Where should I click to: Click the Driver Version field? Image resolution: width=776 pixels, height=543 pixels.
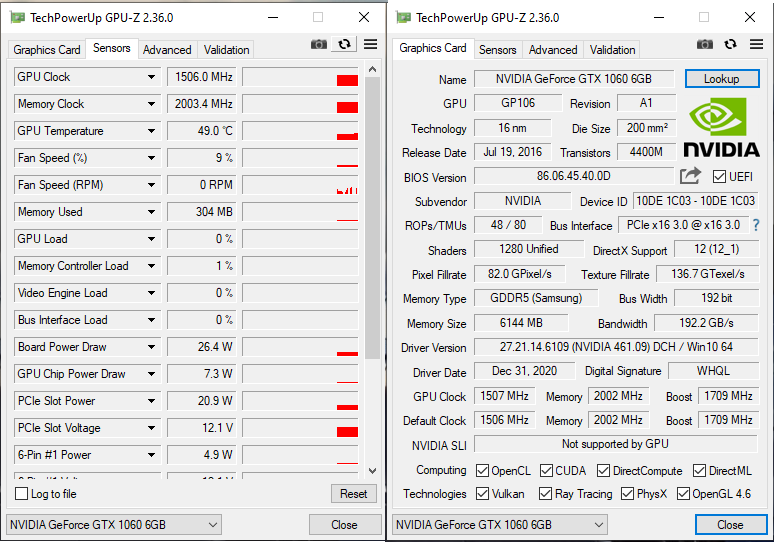tap(616, 347)
